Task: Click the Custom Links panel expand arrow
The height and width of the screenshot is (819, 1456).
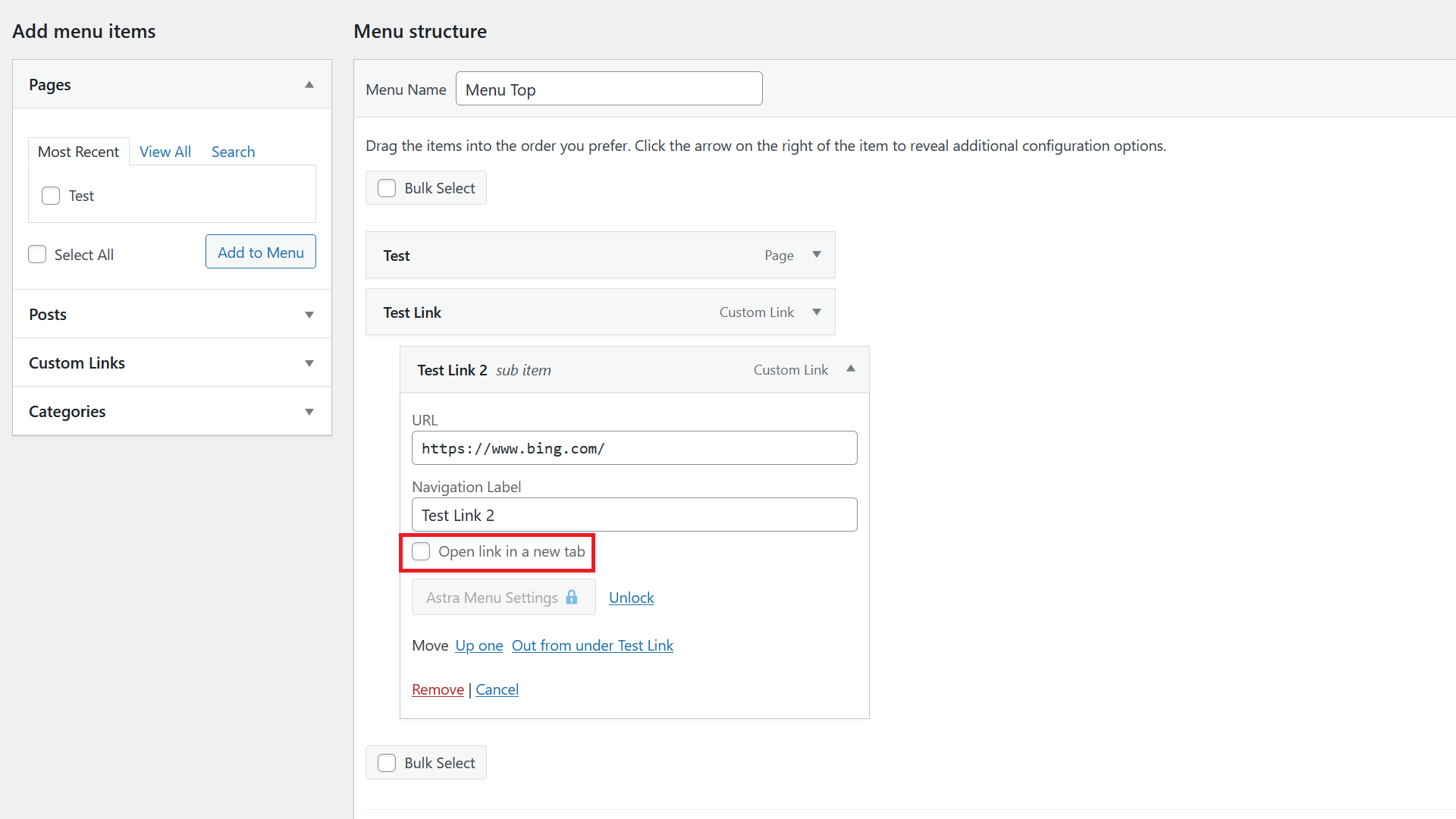Action: (x=310, y=363)
